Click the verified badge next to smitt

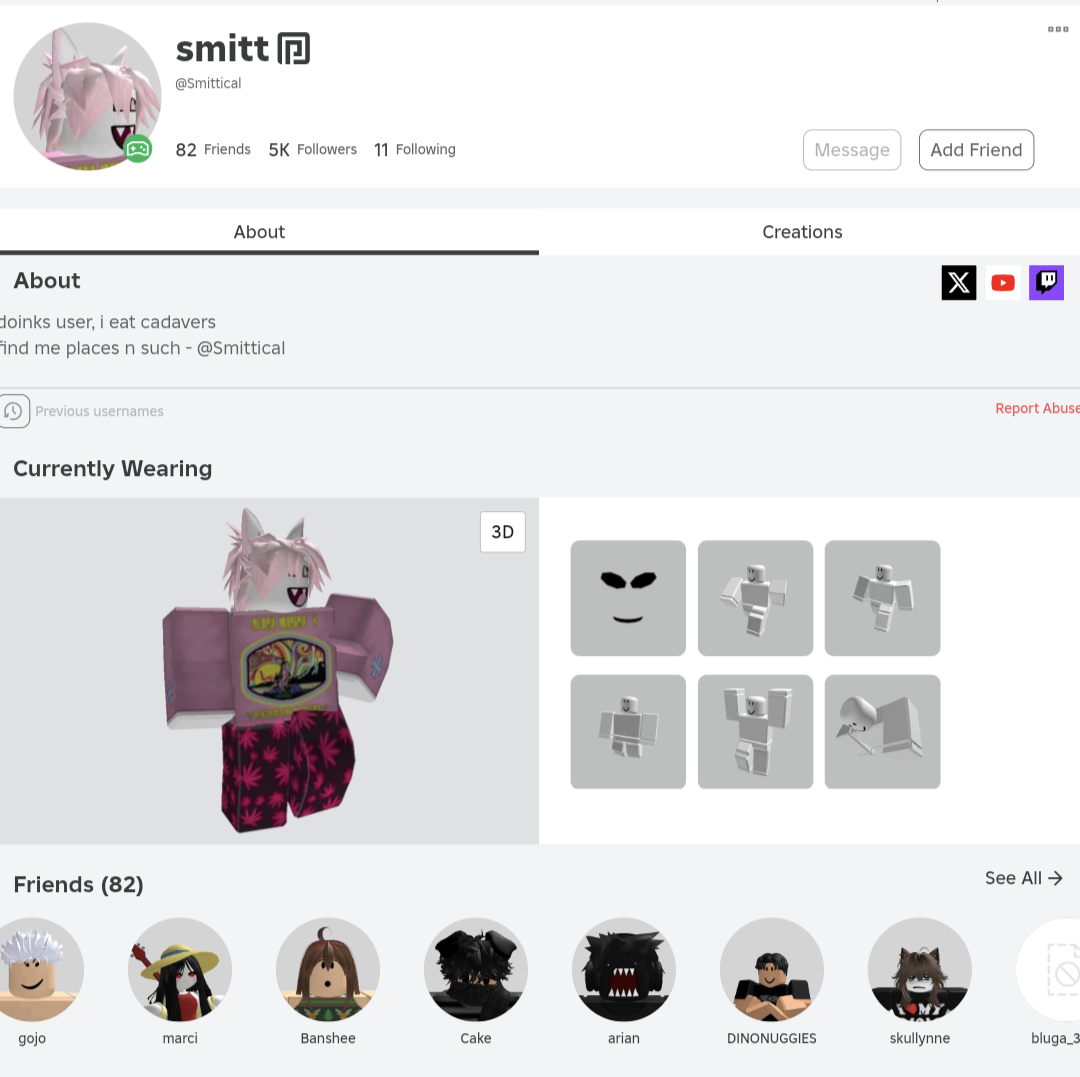click(294, 48)
